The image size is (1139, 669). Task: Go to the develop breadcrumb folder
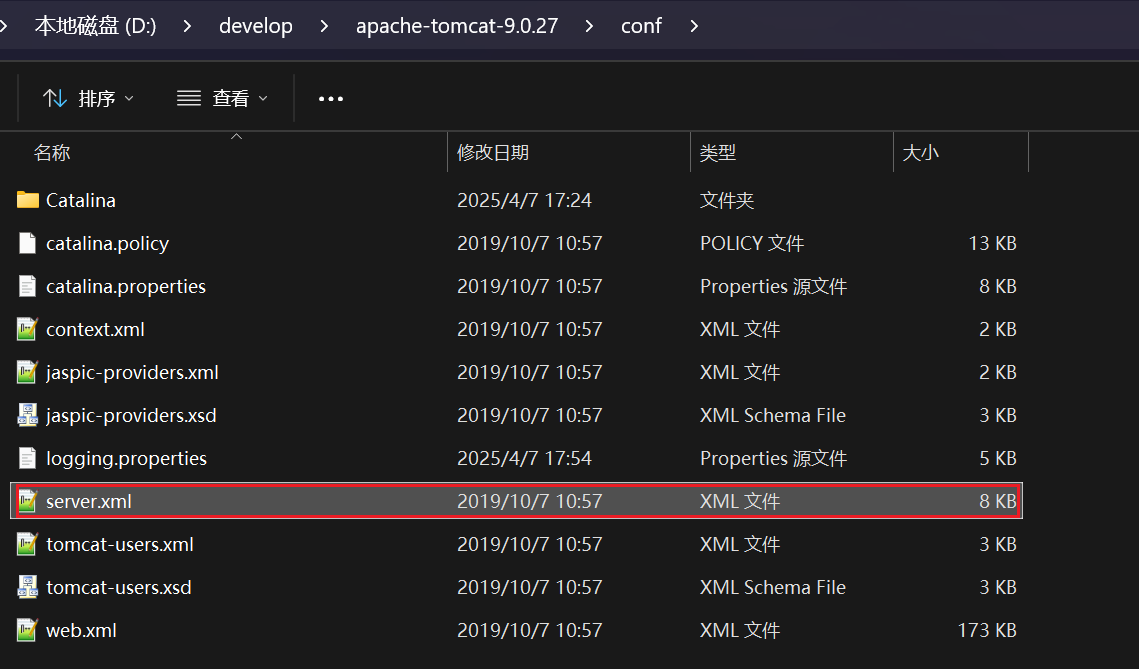pos(256,26)
